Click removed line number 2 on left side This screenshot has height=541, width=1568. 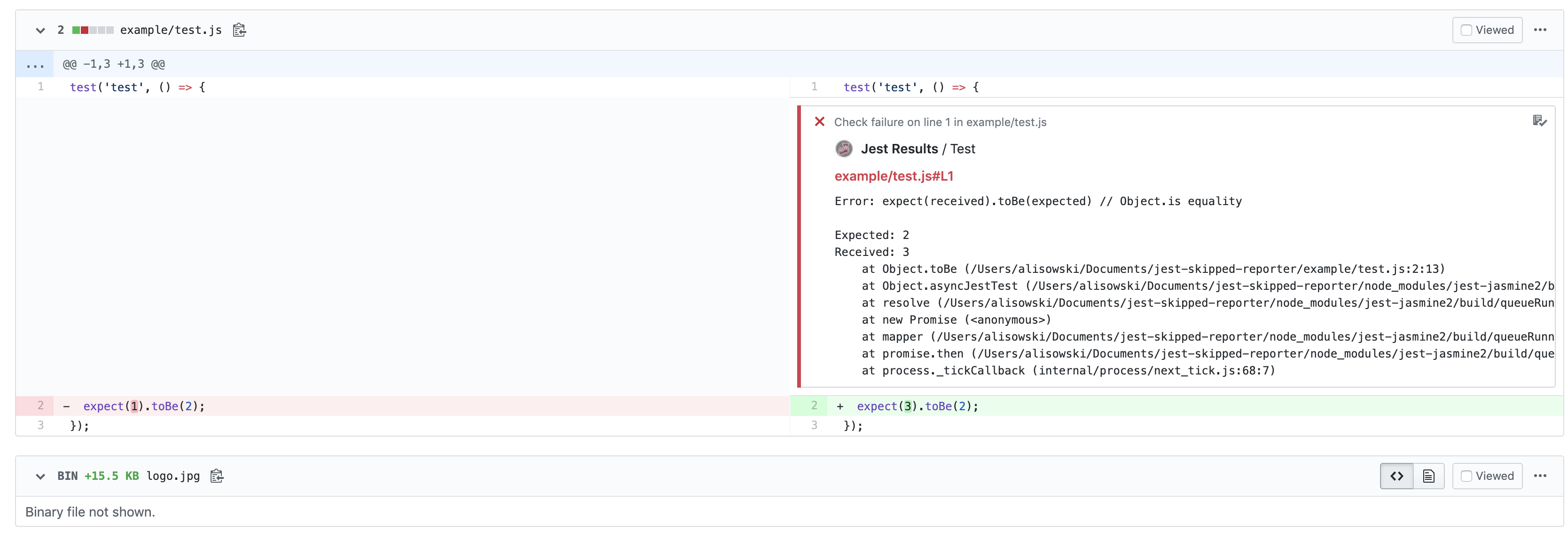40,406
